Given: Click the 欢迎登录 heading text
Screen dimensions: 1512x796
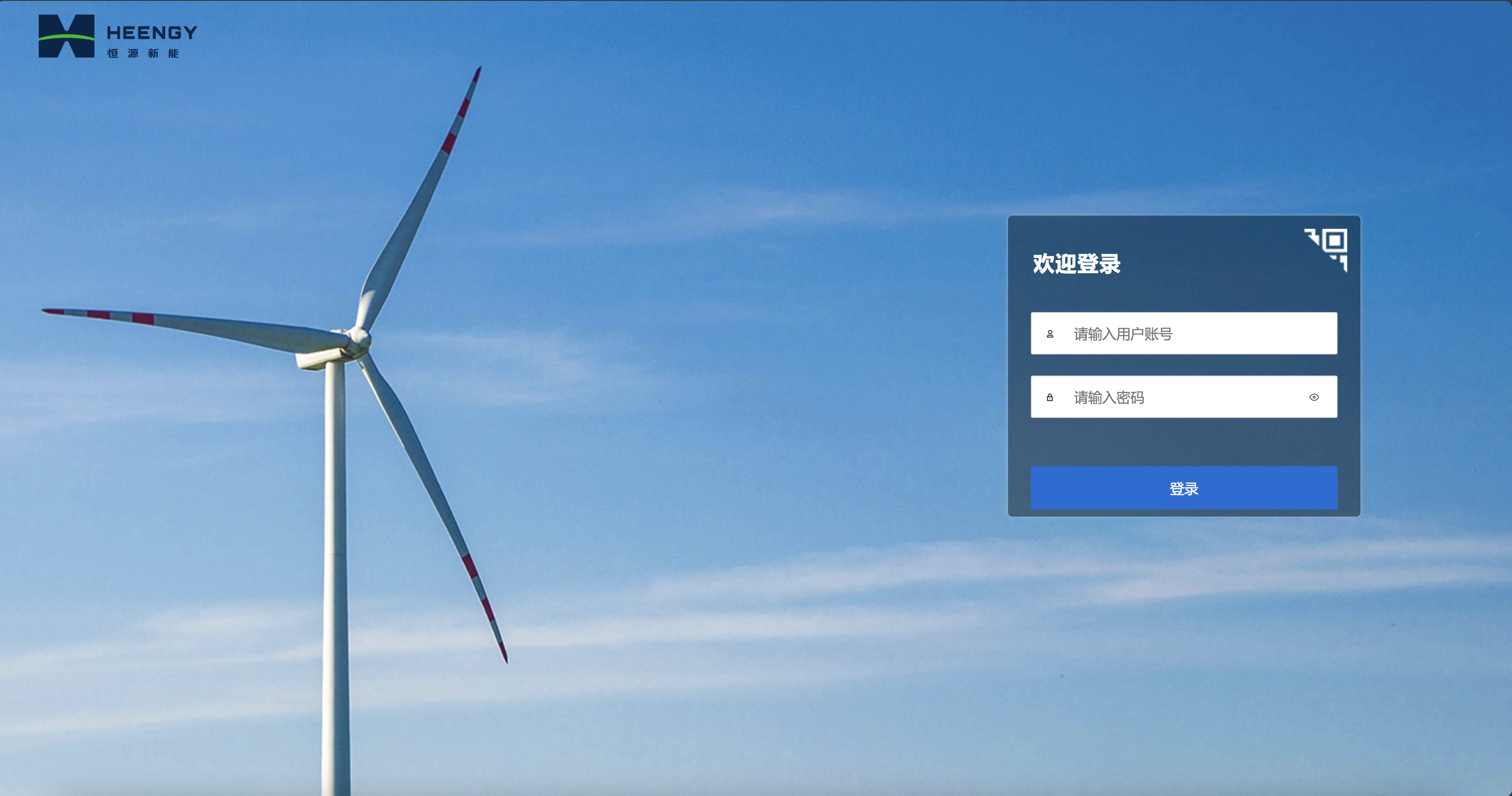Looking at the screenshot, I should tap(1076, 264).
